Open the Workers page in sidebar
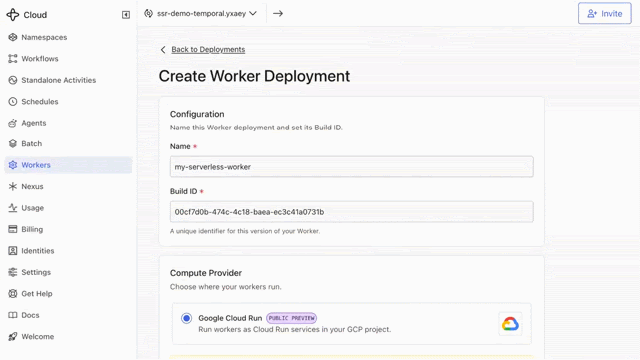The width and height of the screenshot is (640, 360). [x=68, y=165]
